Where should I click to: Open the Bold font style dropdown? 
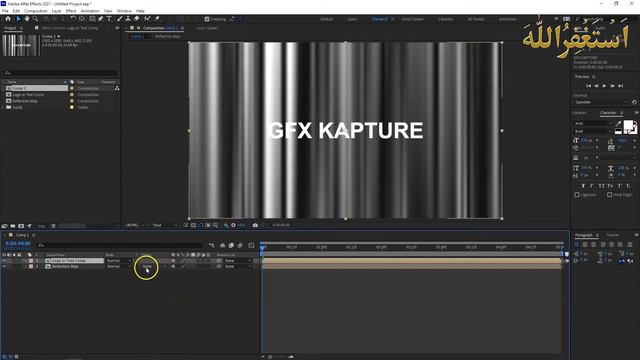pyautogui.click(x=592, y=131)
